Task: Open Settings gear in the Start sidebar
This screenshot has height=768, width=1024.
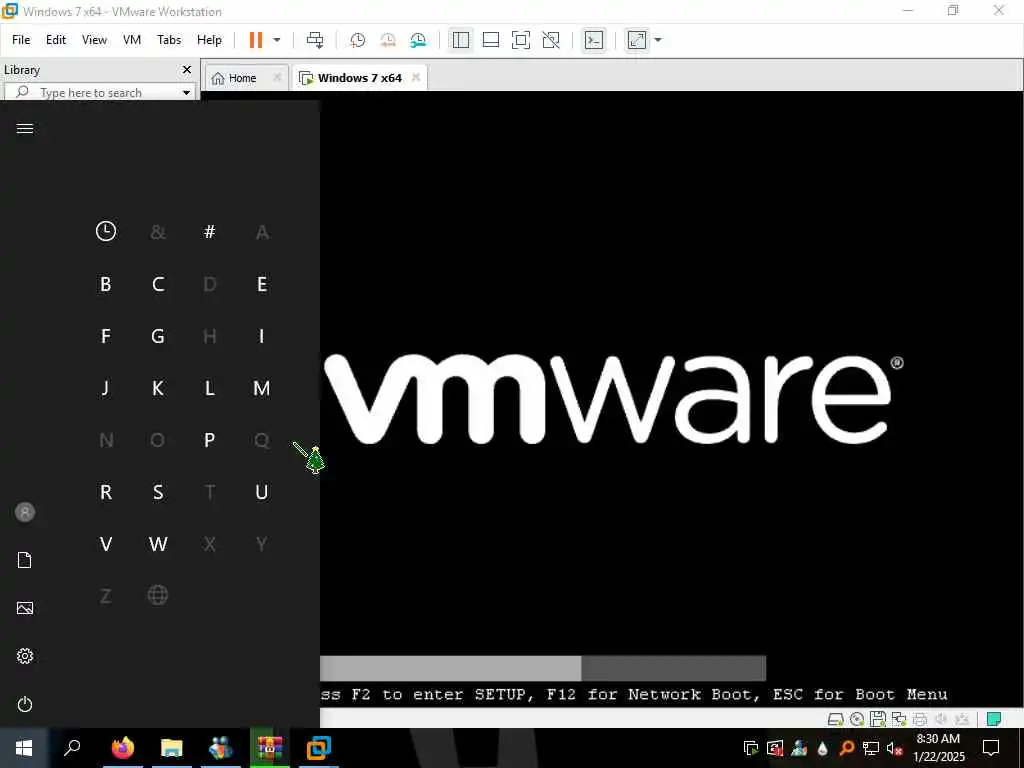Action: click(x=25, y=656)
